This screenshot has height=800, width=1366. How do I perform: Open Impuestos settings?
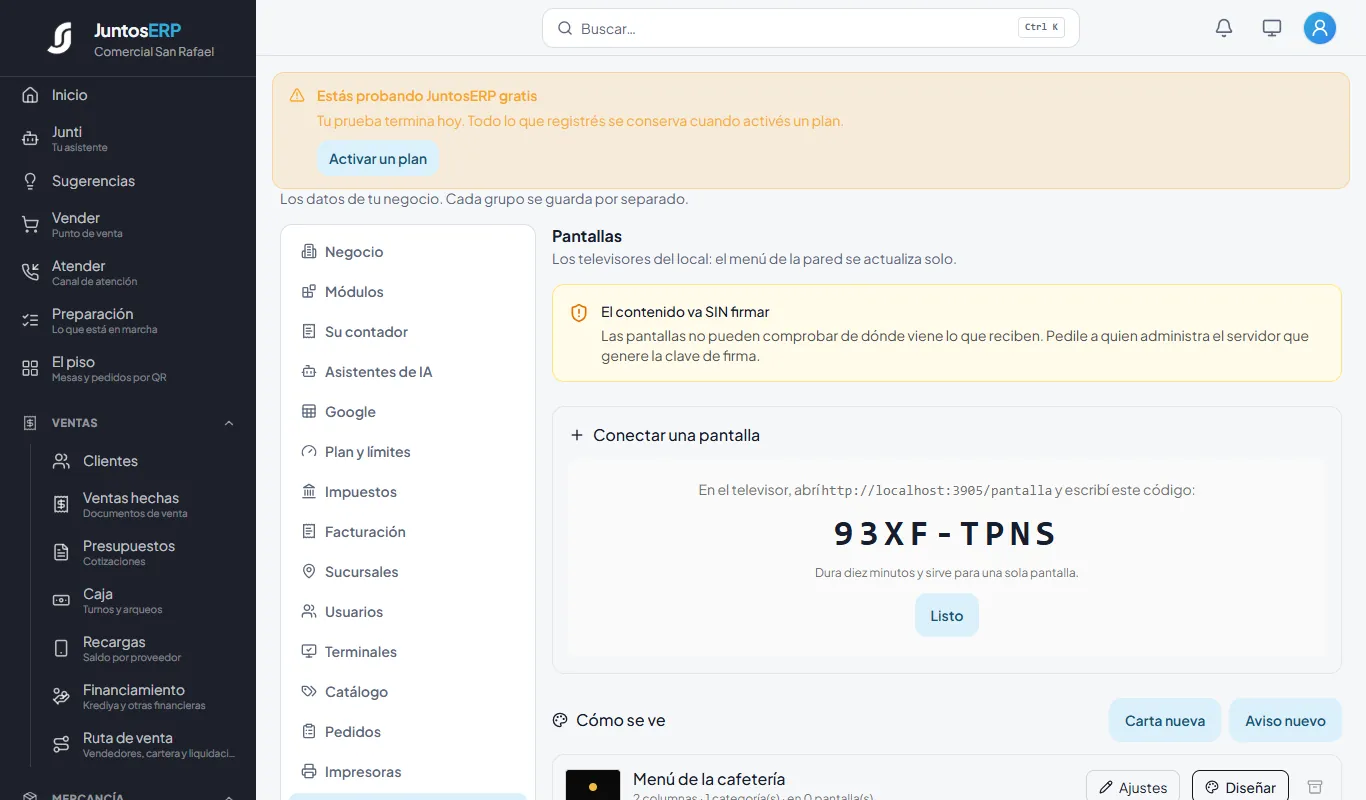pyautogui.click(x=408, y=492)
